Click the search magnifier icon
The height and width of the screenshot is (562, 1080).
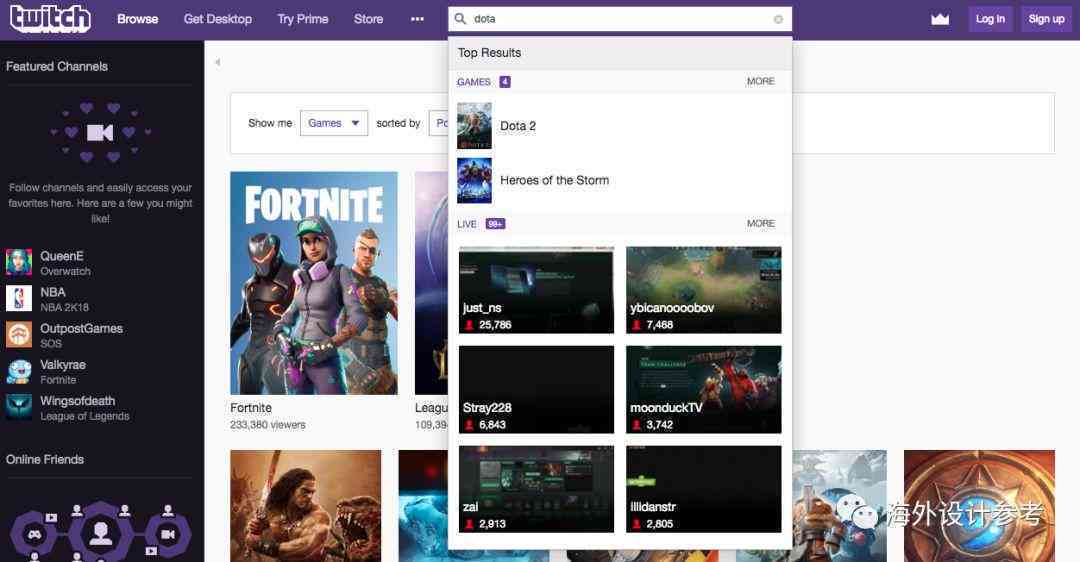pos(460,19)
